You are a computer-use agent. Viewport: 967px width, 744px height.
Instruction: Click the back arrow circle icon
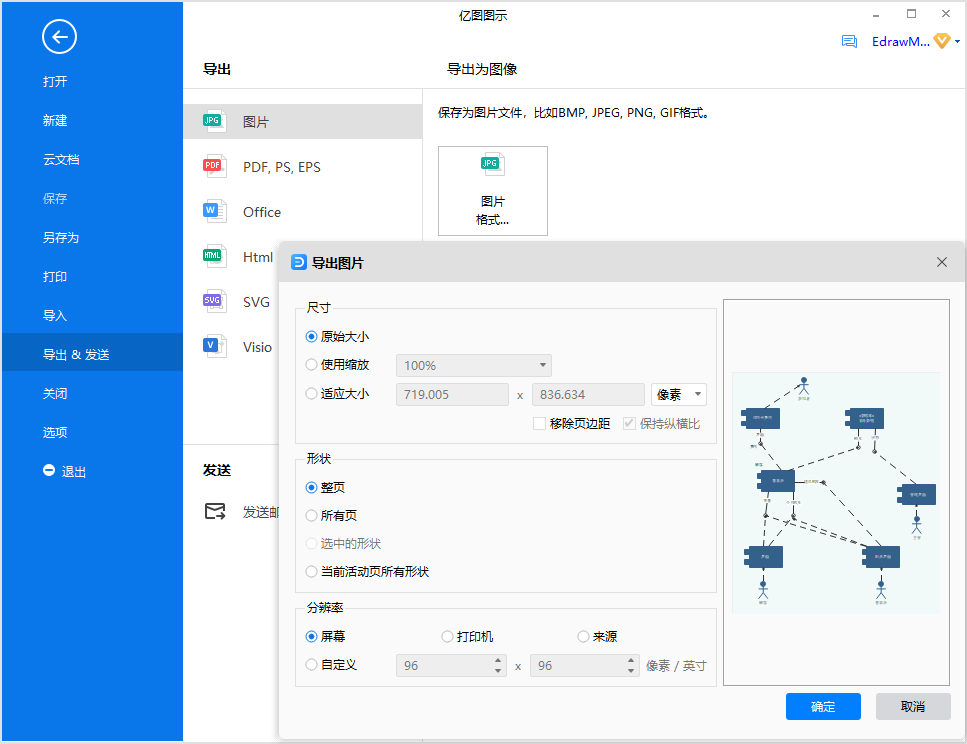tap(59, 37)
